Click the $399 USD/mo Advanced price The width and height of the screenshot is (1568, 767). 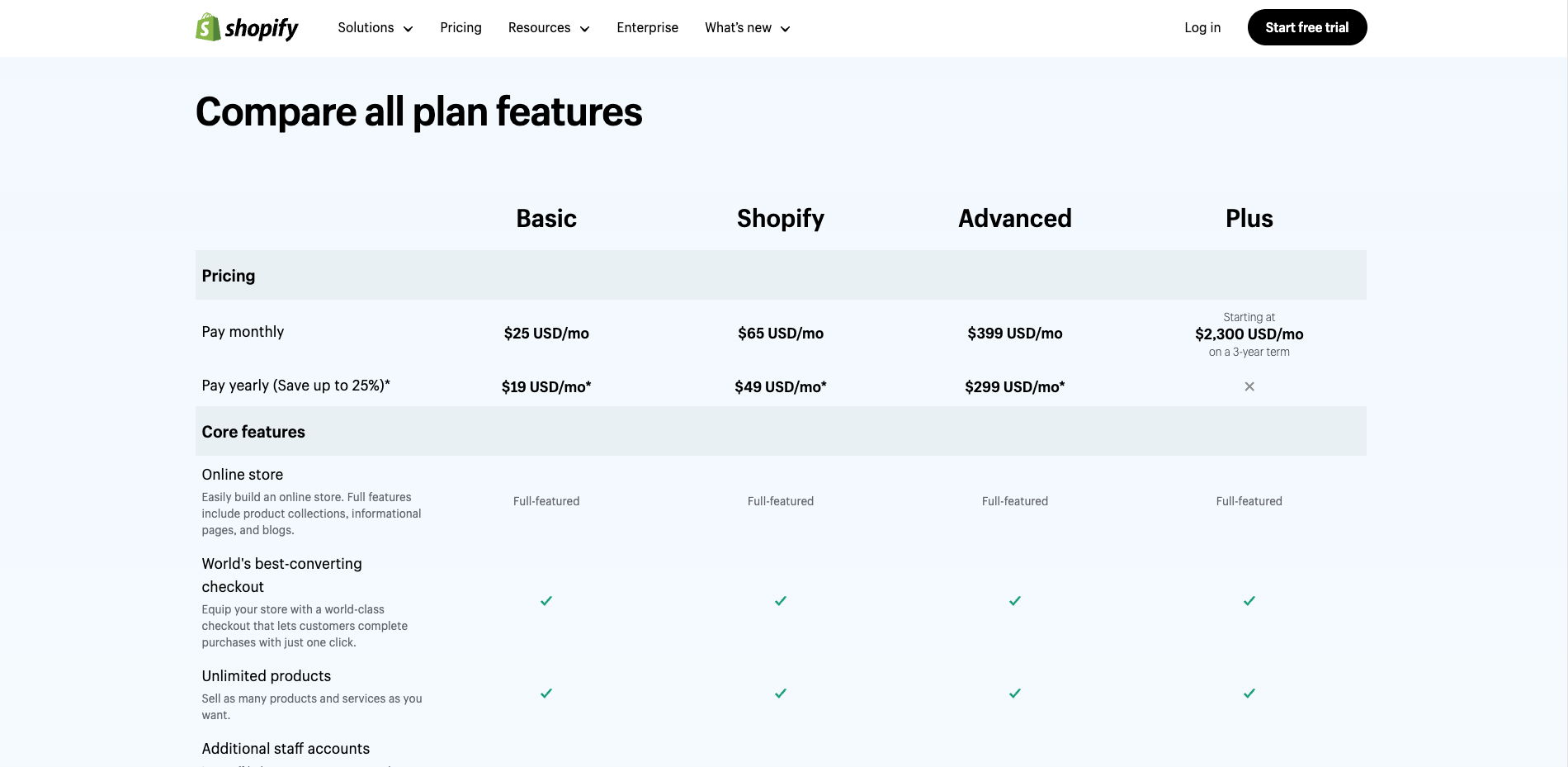tap(1015, 334)
